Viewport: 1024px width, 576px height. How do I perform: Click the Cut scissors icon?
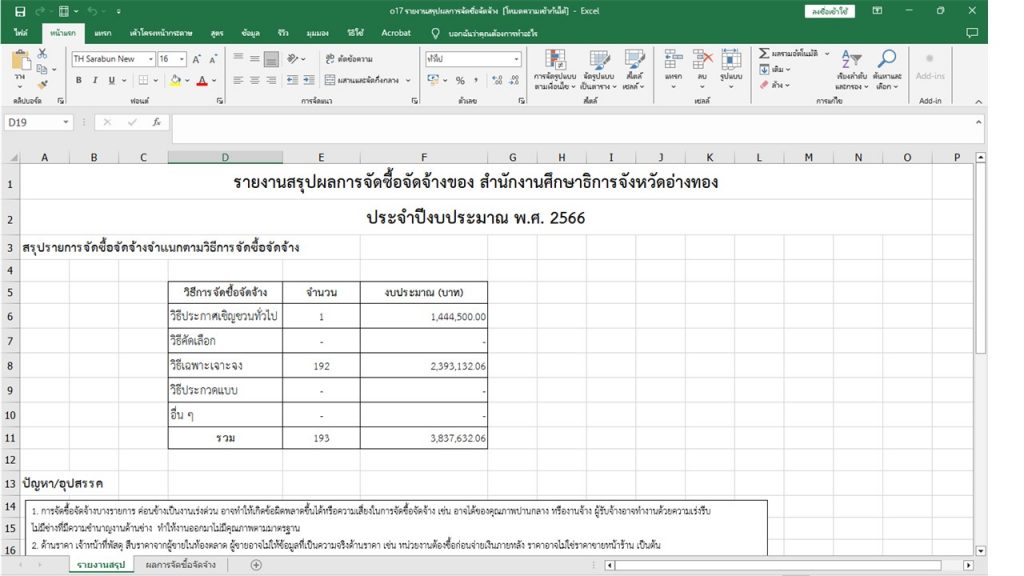click(x=43, y=54)
